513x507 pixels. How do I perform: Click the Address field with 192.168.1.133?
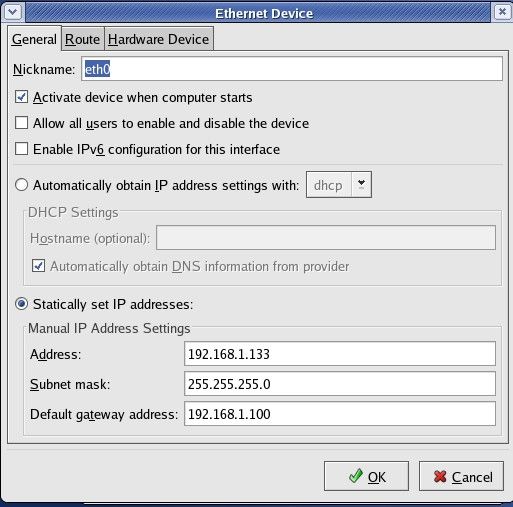(x=340, y=354)
